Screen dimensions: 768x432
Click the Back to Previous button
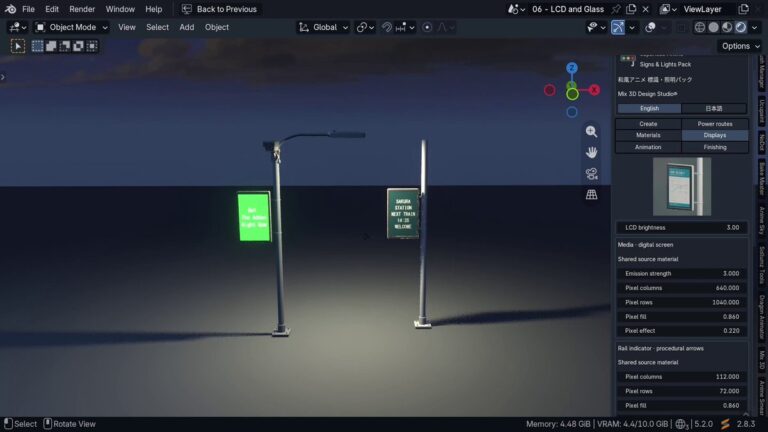[x=219, y=9]
